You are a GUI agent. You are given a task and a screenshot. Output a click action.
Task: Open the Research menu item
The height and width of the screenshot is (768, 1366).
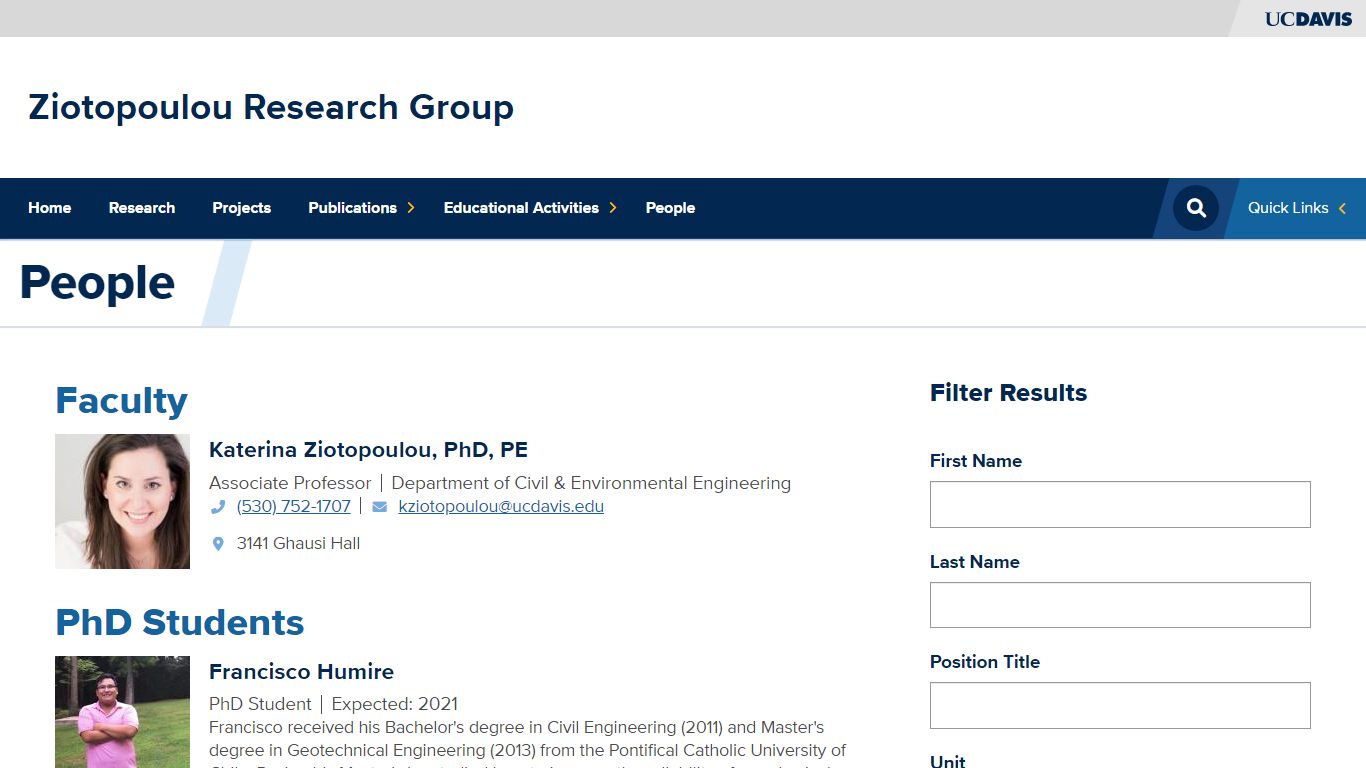pyautogui.click(x=142, y=208)
